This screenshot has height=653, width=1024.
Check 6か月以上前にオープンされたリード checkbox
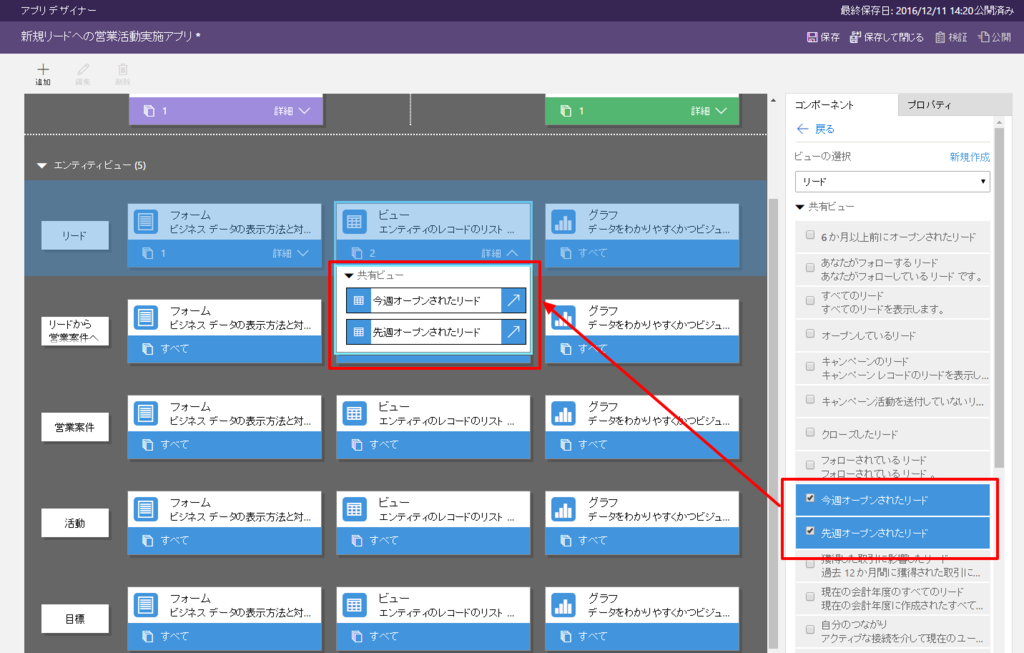pos(810,235)
